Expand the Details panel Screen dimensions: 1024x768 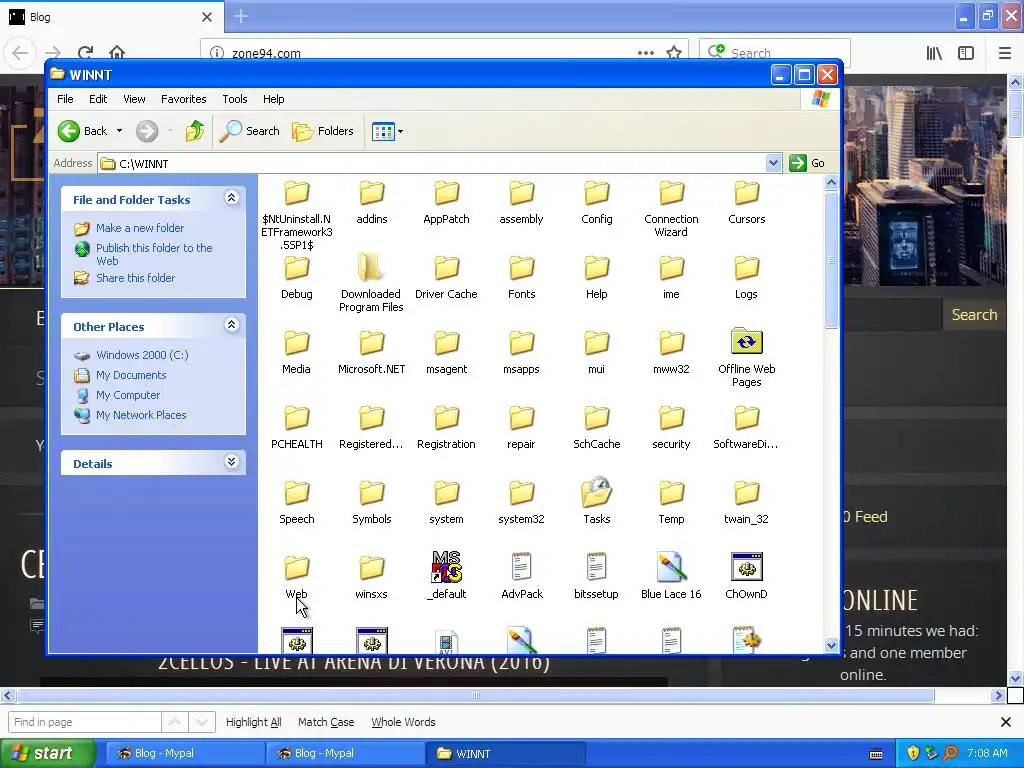click(231, 462)
